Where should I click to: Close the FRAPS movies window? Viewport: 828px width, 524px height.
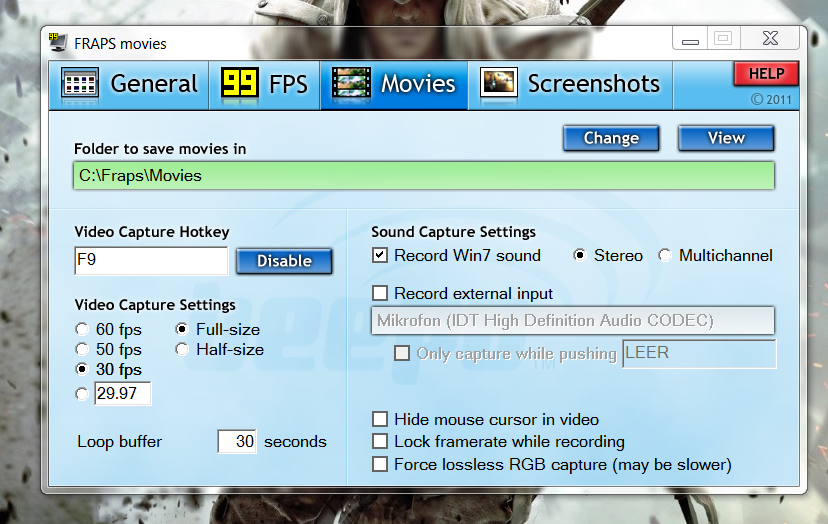[770, 38]
